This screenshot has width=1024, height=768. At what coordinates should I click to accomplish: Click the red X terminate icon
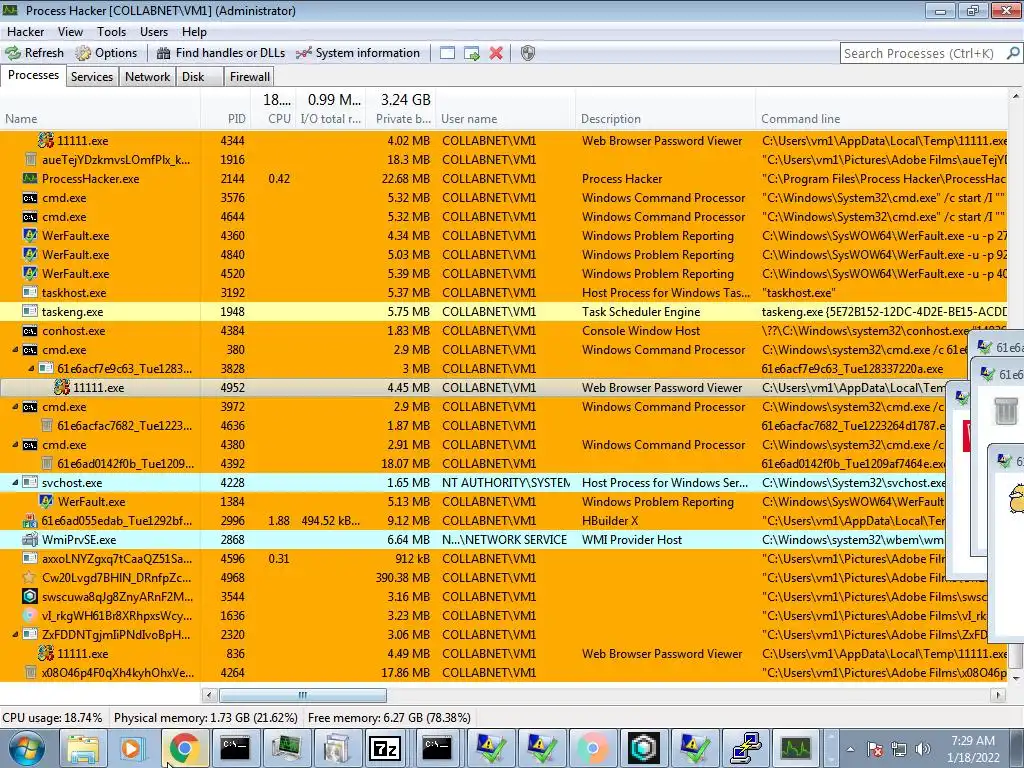[496, 53]
